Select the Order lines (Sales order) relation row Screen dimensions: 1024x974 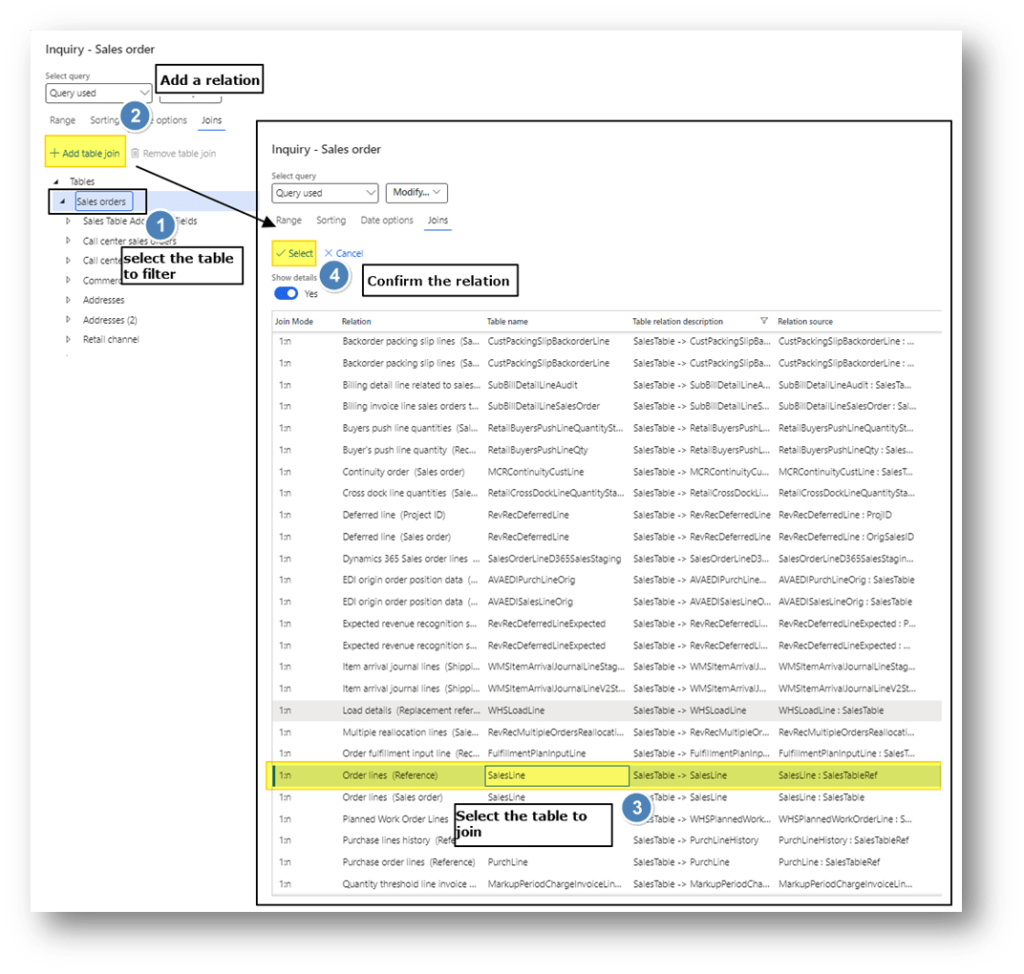point(392,797)
